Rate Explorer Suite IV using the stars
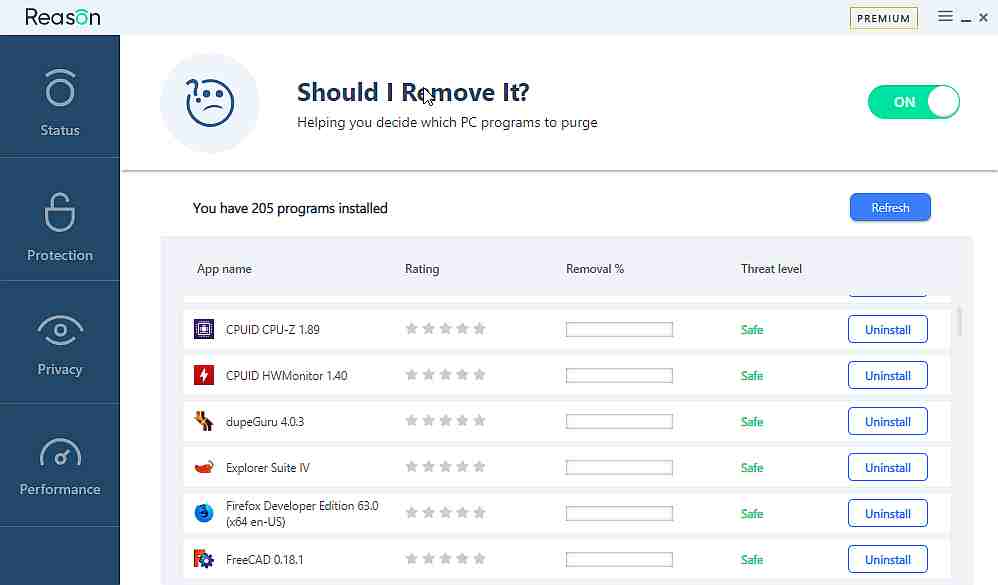The image size is (998, 585). [446, 467]
